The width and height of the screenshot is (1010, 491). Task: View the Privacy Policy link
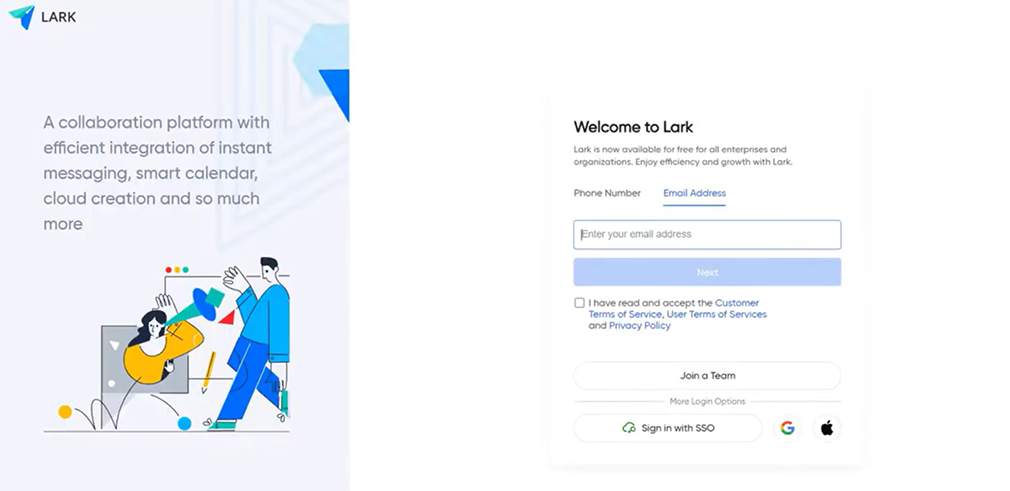click(640, 326)
